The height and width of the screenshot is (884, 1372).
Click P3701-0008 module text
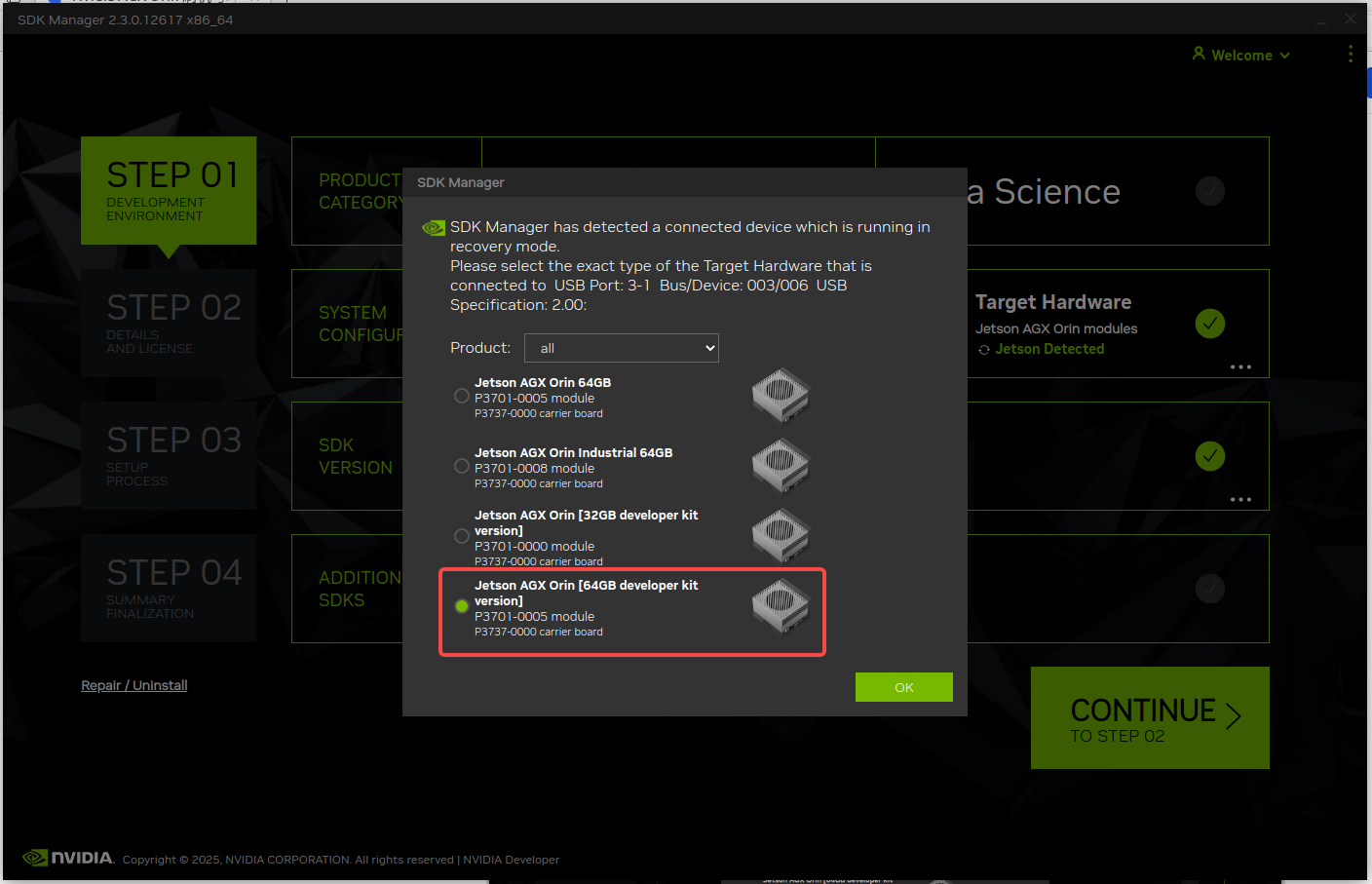pos(534,469)
